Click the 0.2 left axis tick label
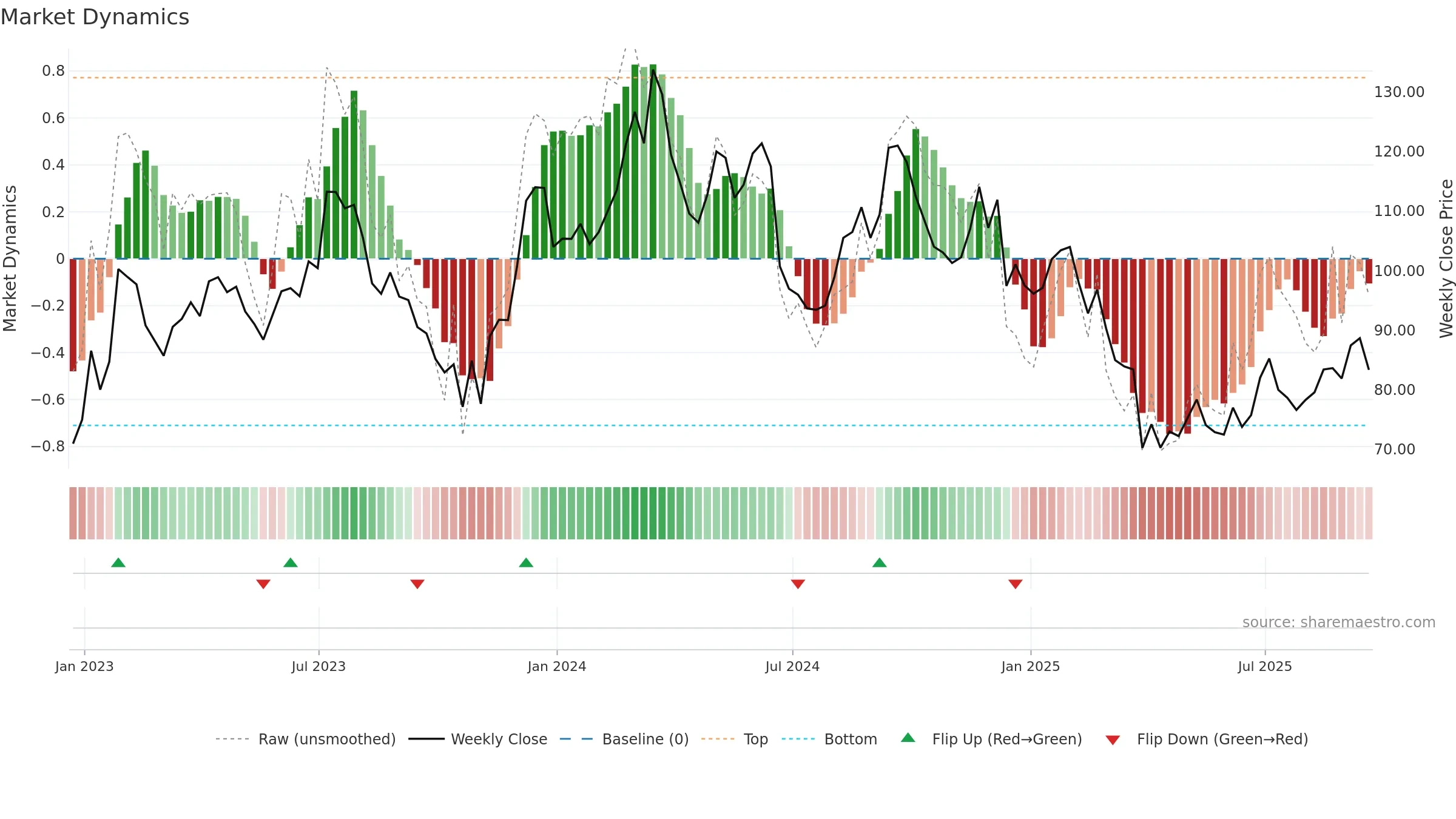 (x=53, y=212)
